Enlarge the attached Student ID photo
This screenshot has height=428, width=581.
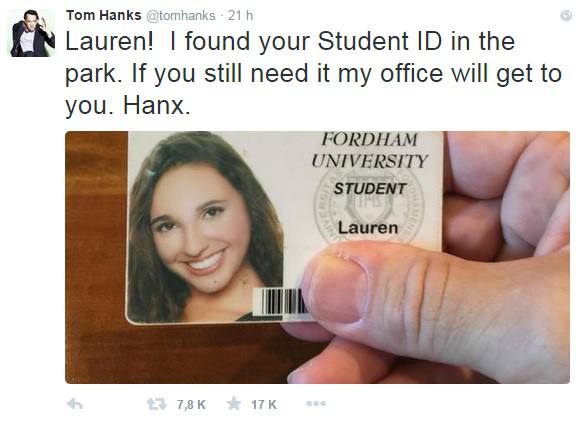point(318,257)
